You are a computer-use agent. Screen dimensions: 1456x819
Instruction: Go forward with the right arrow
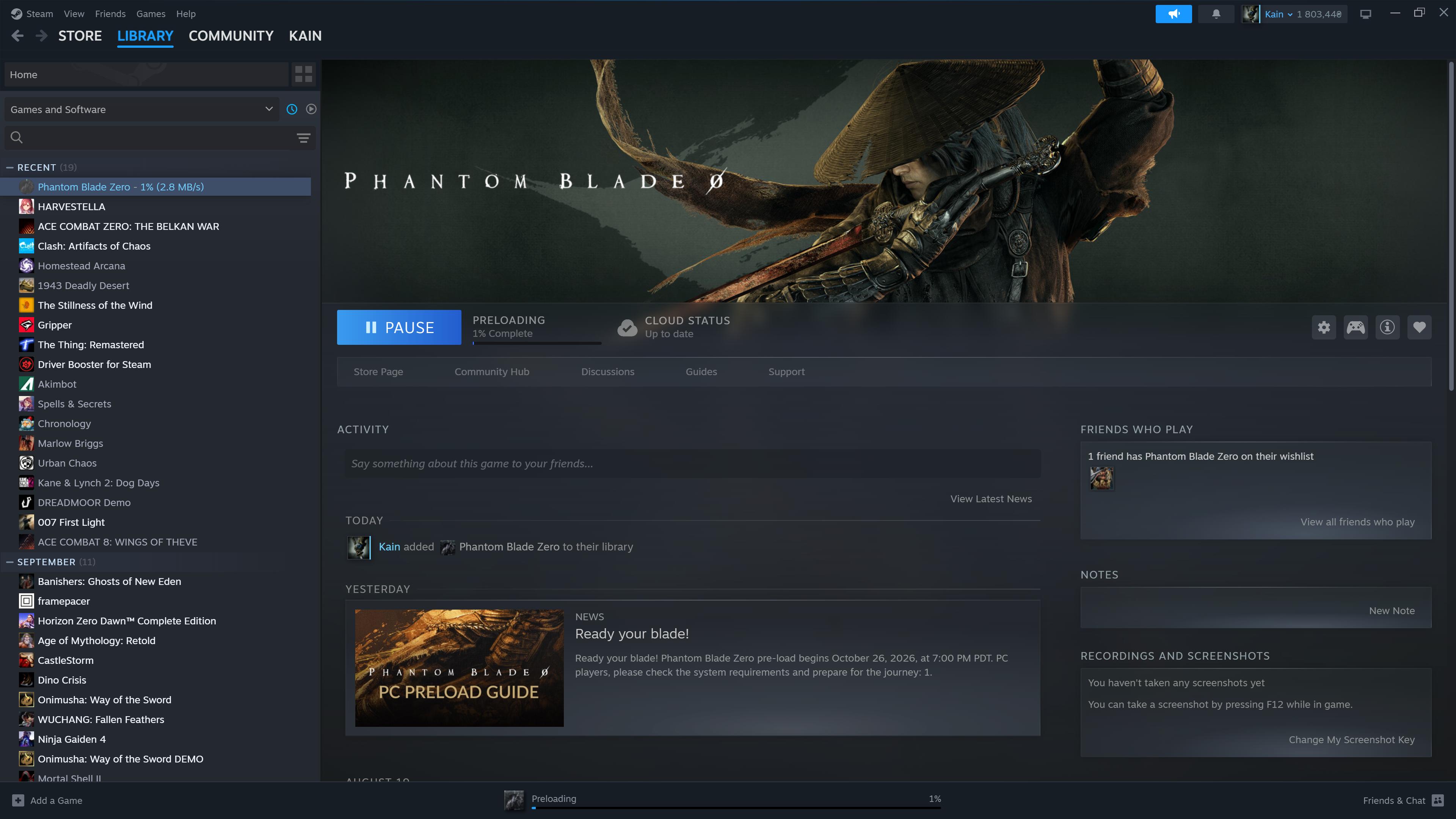click(x=41, y=36)
